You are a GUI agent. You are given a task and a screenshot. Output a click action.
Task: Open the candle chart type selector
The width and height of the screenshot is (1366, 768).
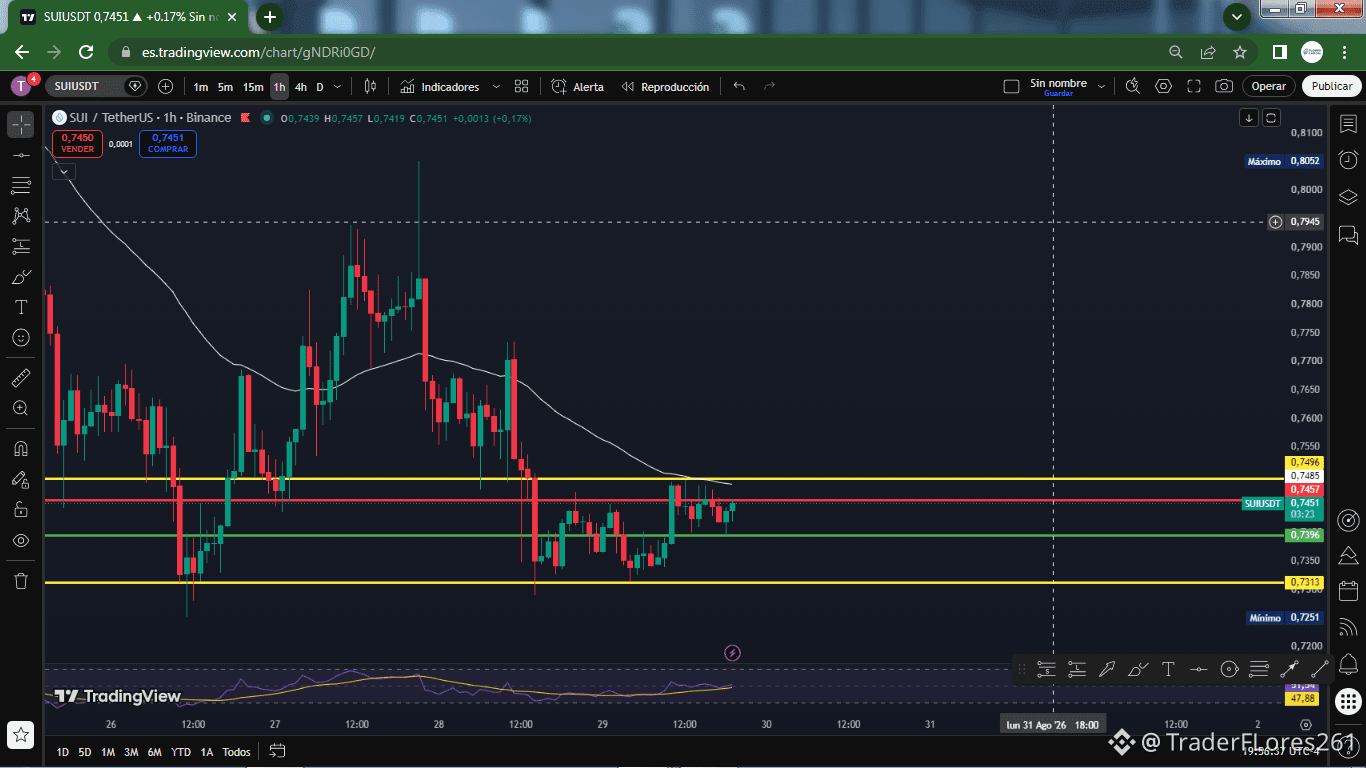pyautogui.click(x=370, y=87)
